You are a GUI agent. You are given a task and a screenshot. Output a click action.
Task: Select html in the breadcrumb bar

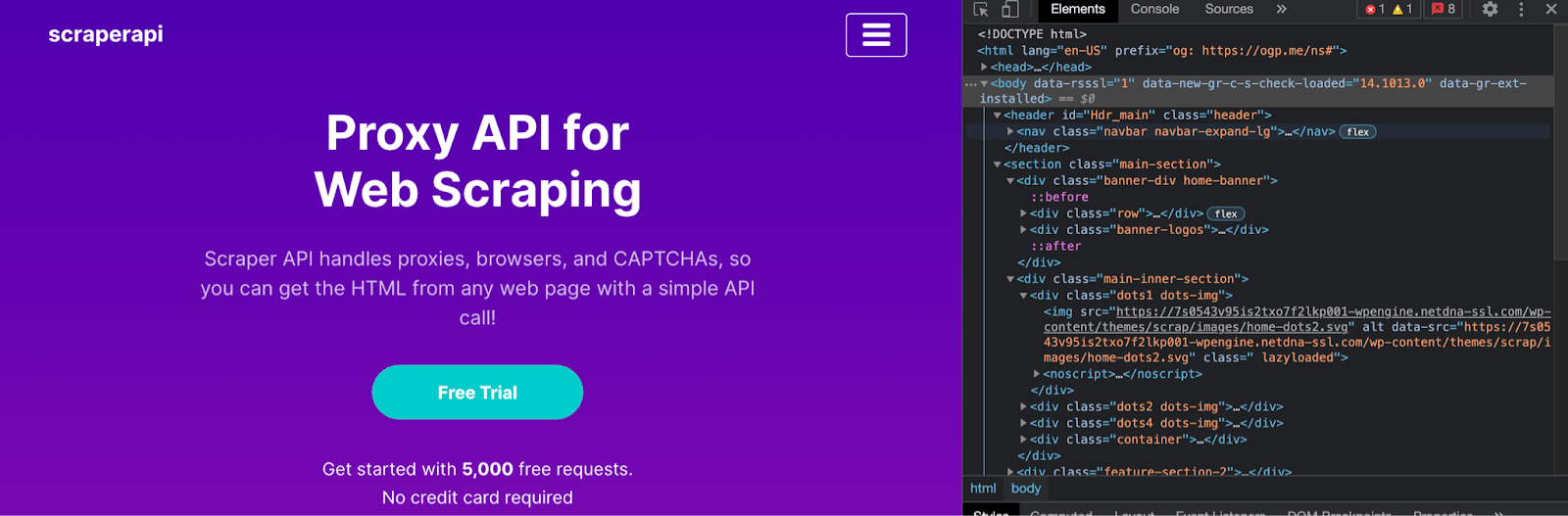[x=983, y=489]
